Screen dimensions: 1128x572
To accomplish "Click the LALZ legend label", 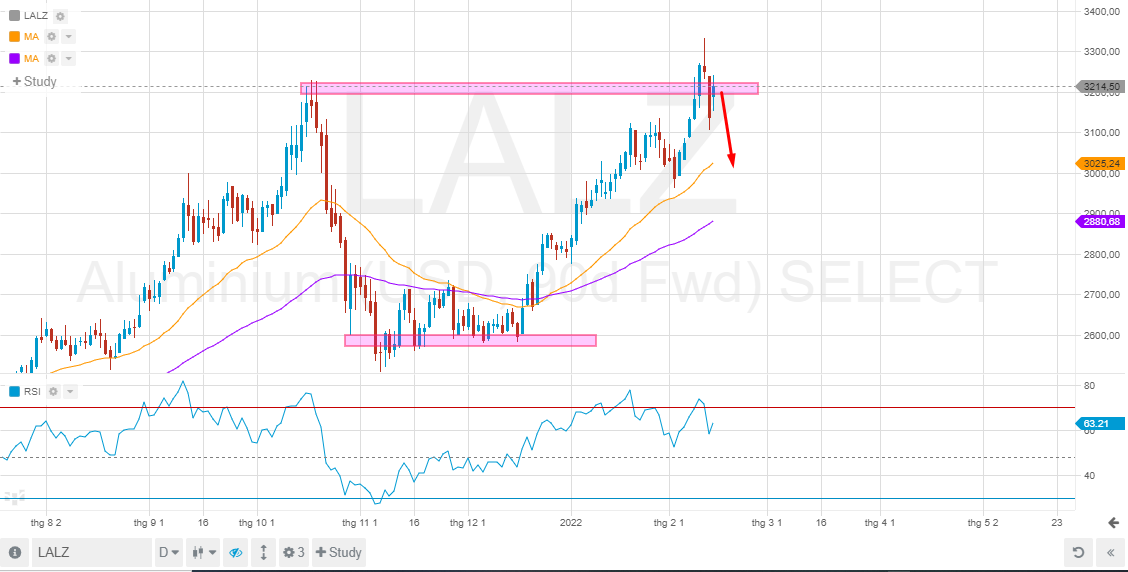I will click(36, 16).
